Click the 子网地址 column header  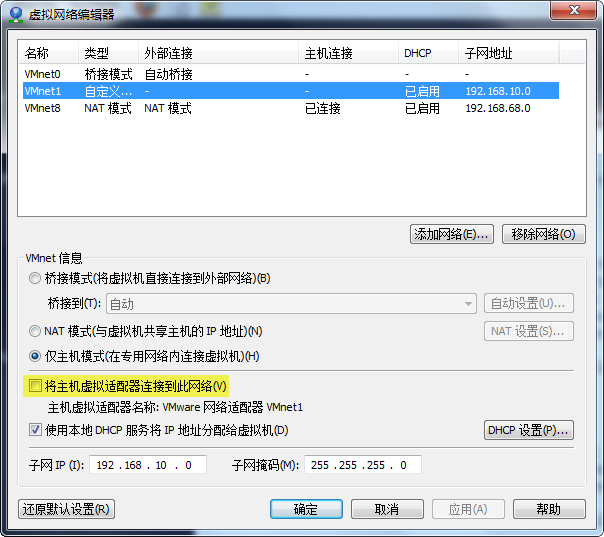[x=508, y=53]
